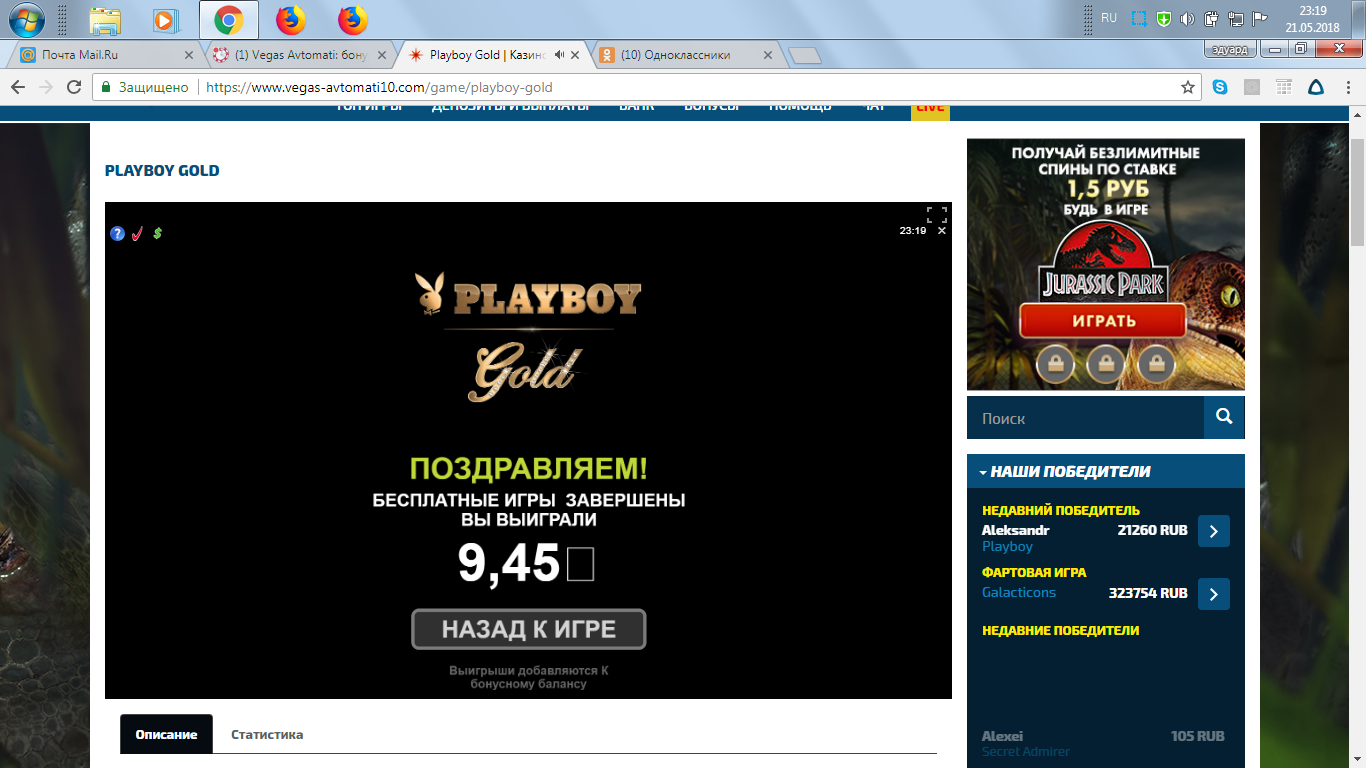Click the НАЗАД К ИГРЕ button
The height and width of the screenshot is (768, 1366).
click(x=529, y=629)
